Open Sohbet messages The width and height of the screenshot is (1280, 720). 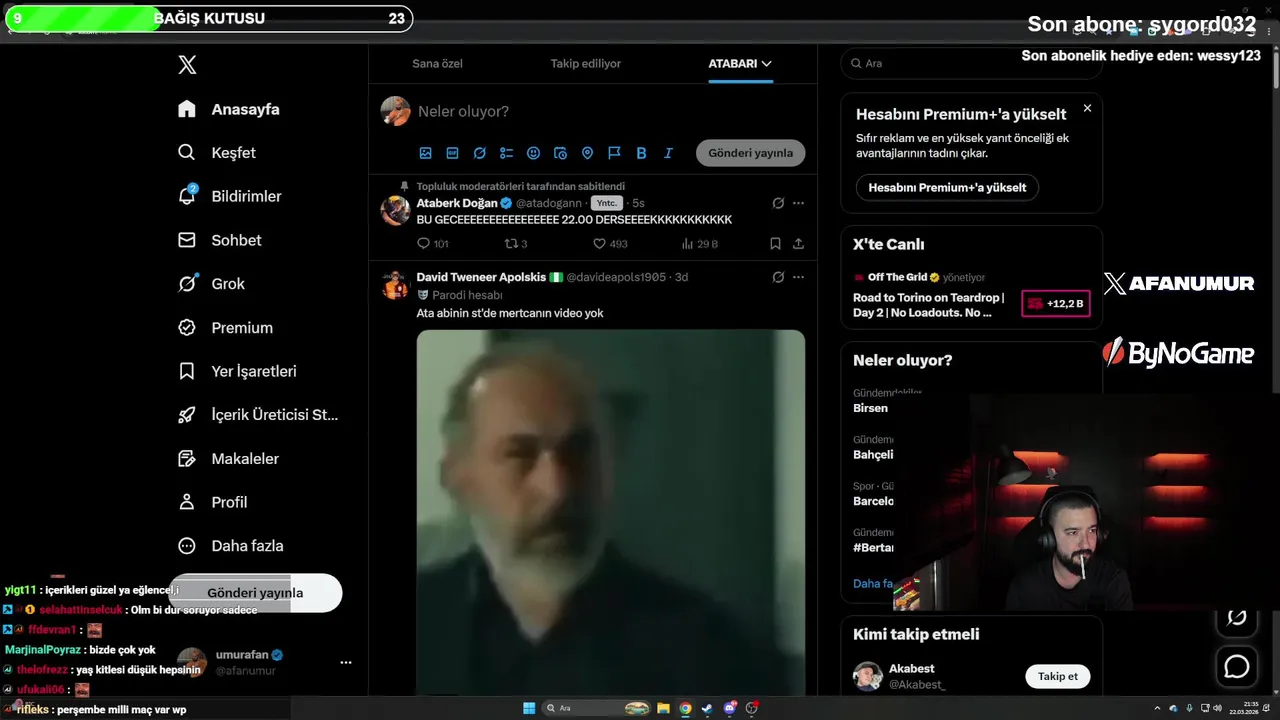[x=219, y=240]
